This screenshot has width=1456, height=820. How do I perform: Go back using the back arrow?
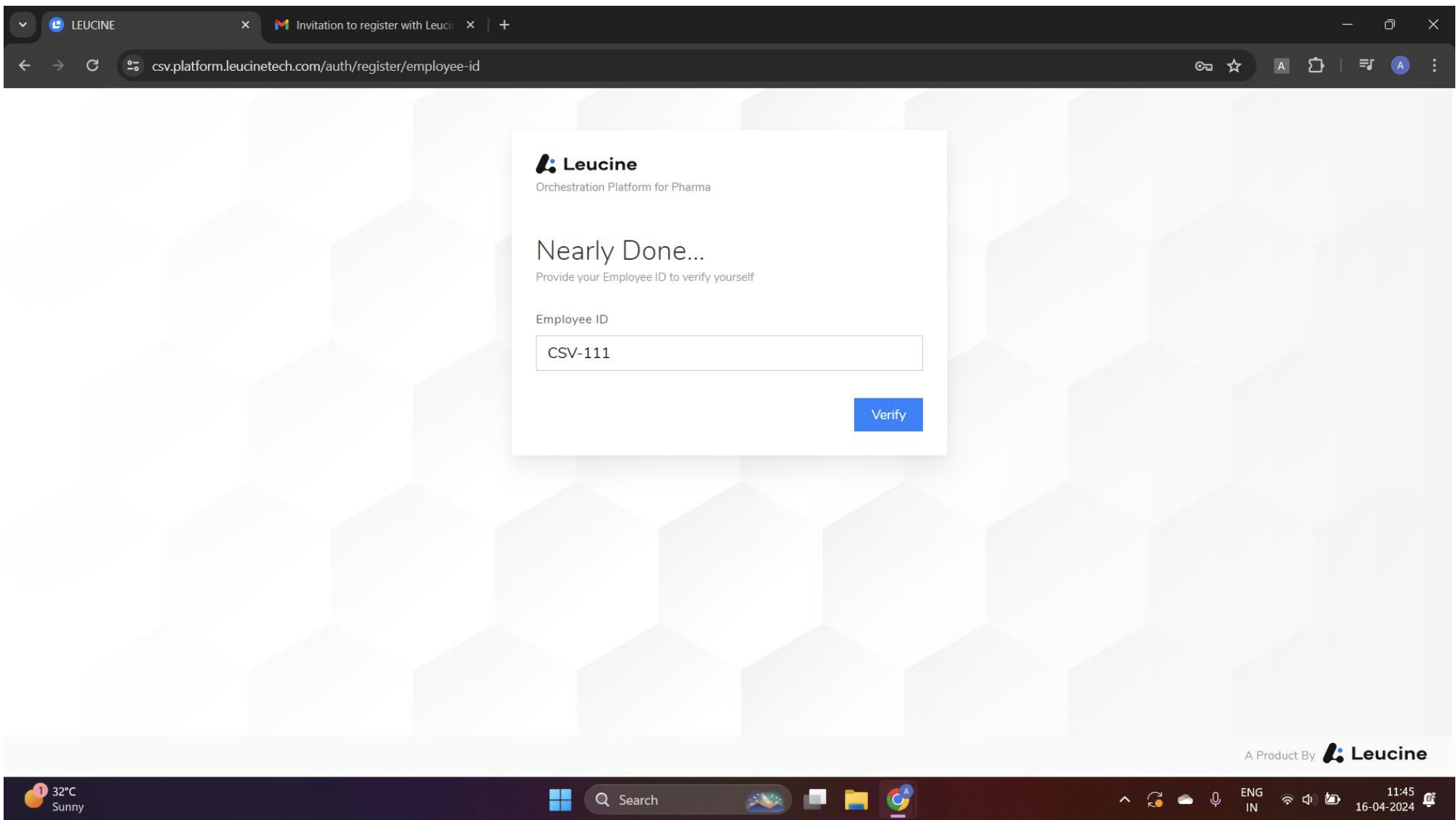point(25,66)
